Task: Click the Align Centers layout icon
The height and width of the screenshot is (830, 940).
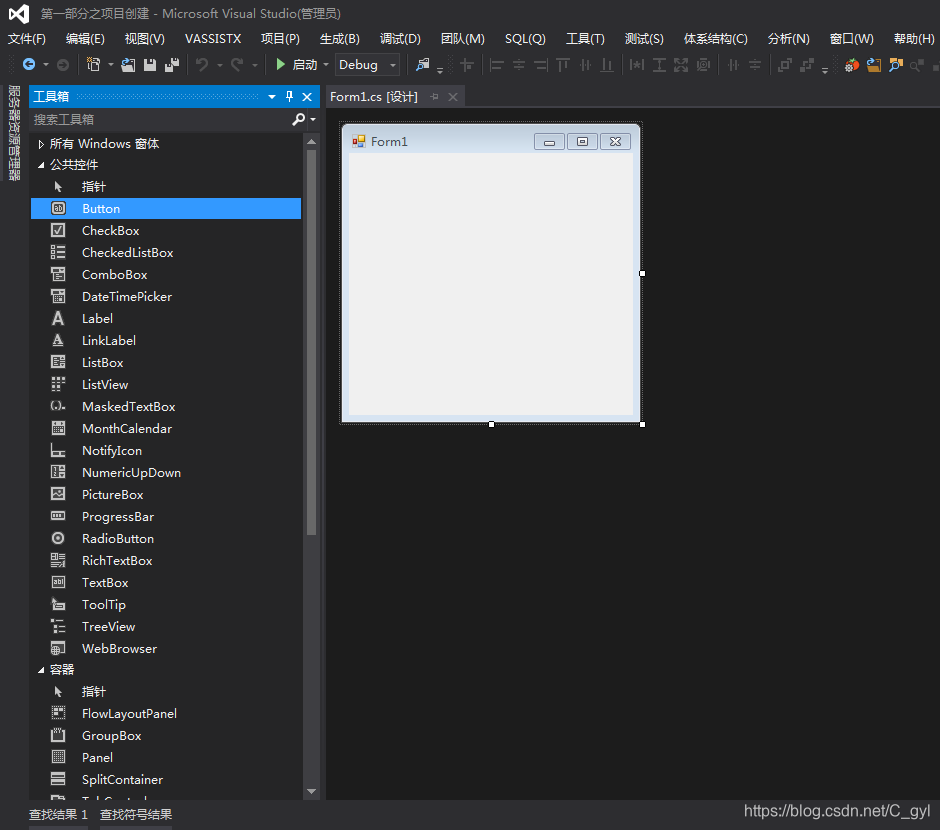Action: (x=519, y=65)
